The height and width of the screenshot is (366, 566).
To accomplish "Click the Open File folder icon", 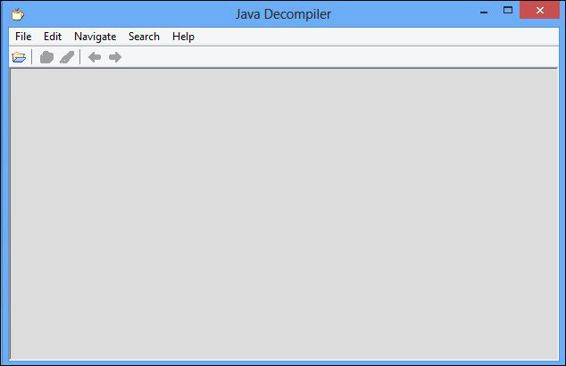I will coord(19,57).
